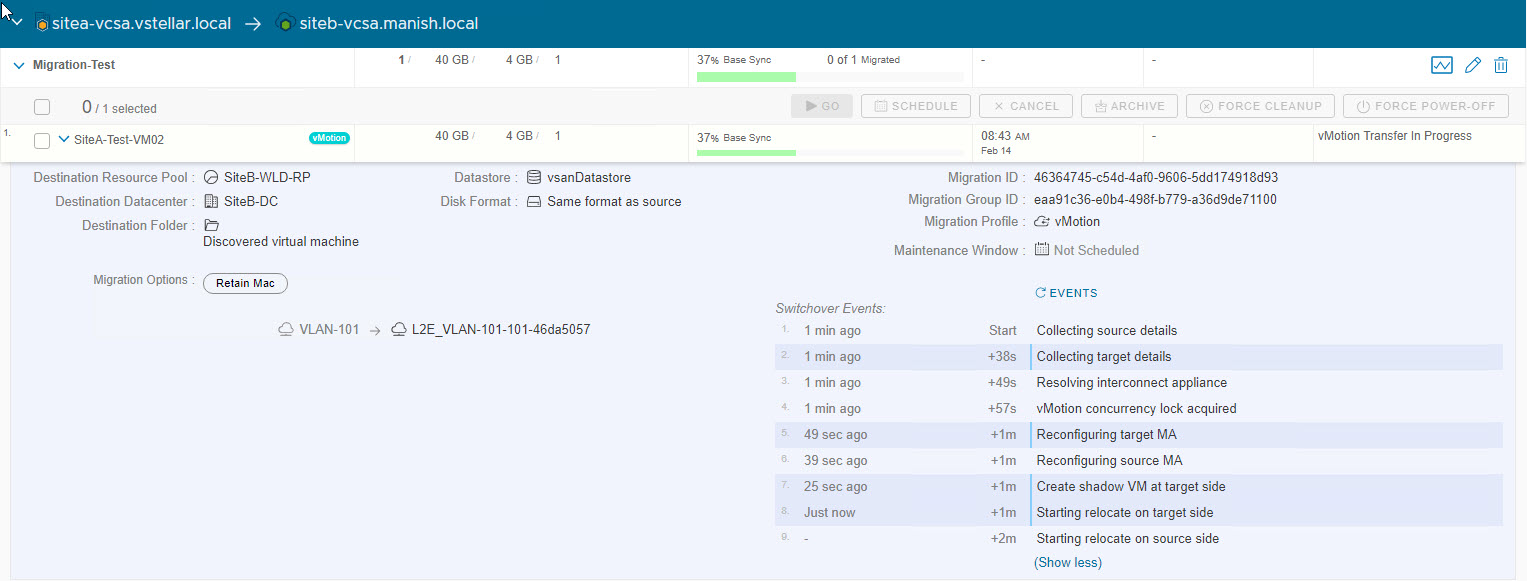This screenshot has height=581, width=1527.
Task: Toggle the select-all checkbox in the header
Action: click(42, 107)
